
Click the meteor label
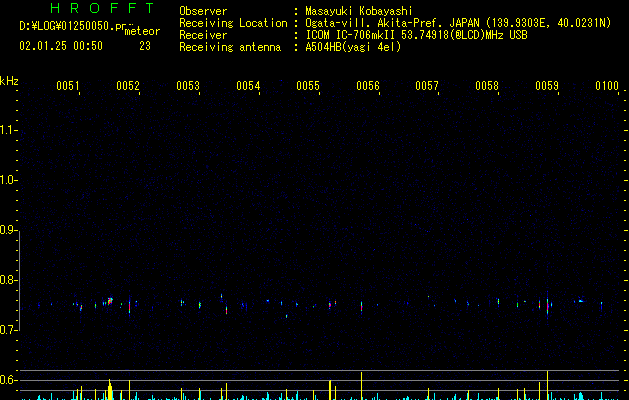point(142,31)
